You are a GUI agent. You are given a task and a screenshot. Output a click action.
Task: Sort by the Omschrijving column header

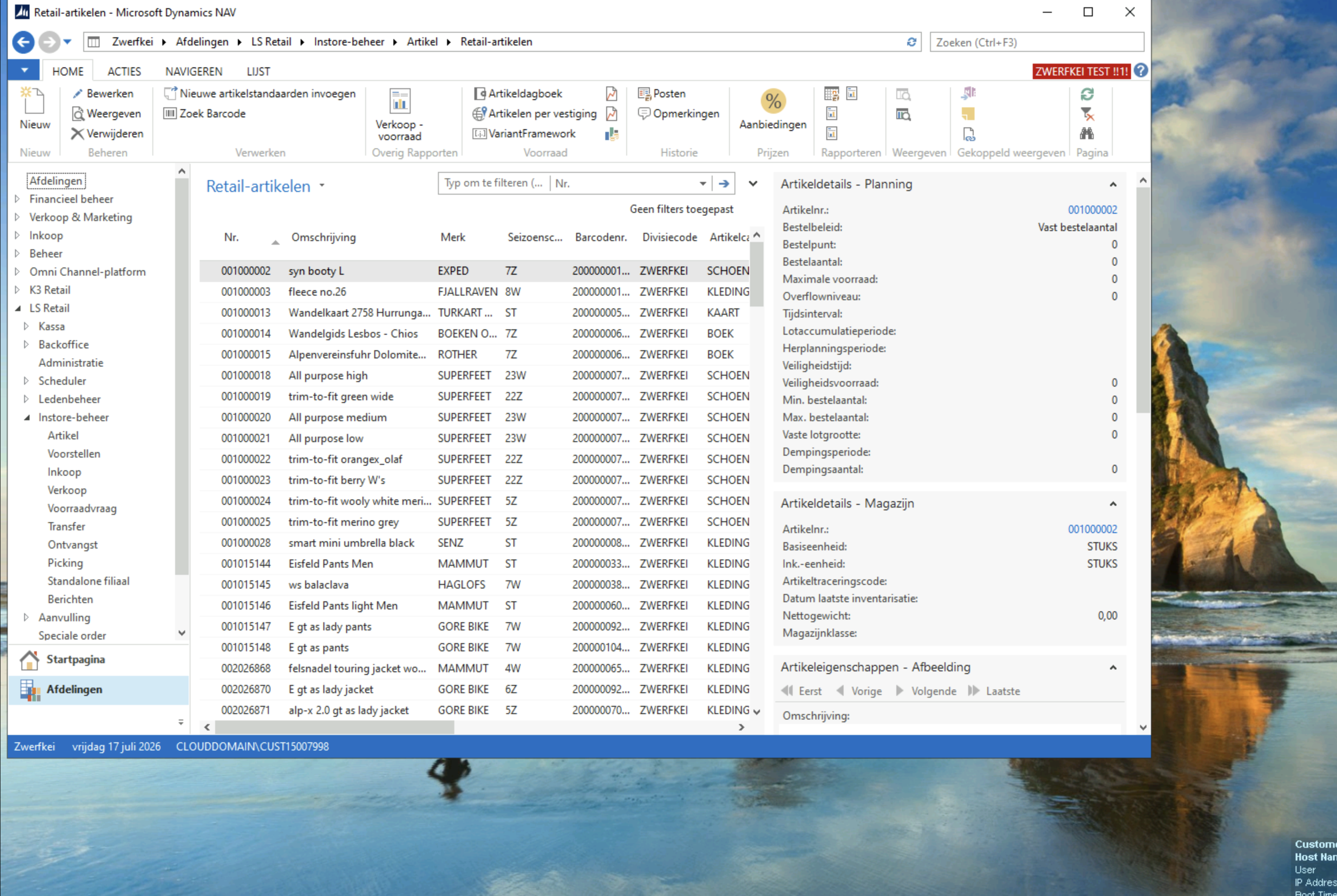pos(323,237)
